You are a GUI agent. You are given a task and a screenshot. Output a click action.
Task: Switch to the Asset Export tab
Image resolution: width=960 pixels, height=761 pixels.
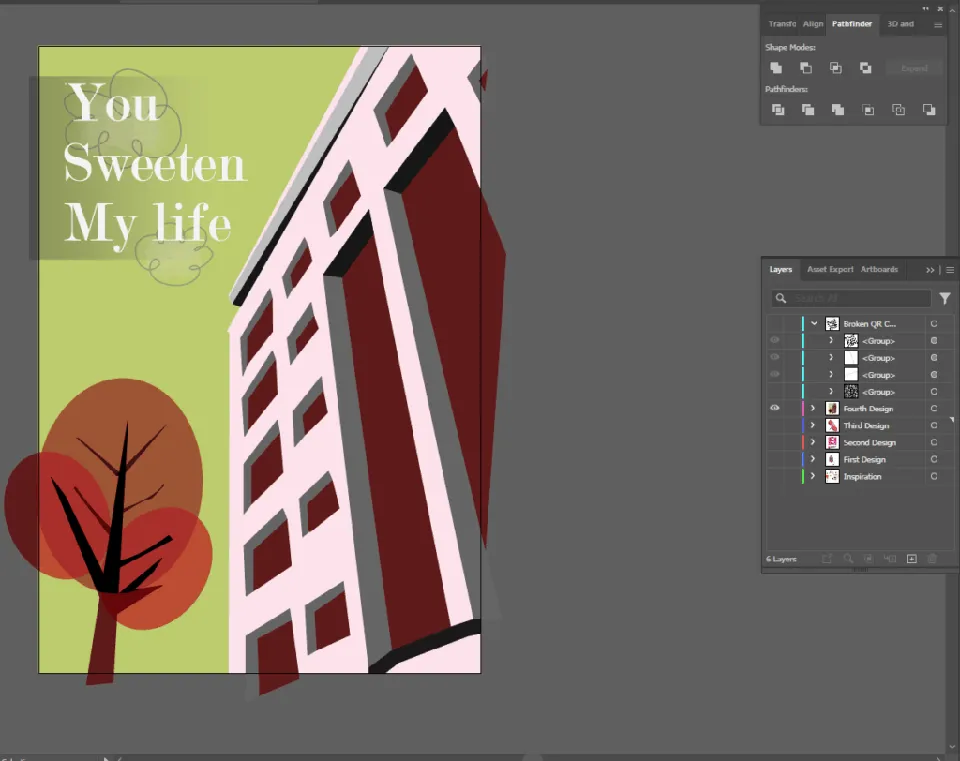[830, 269]
